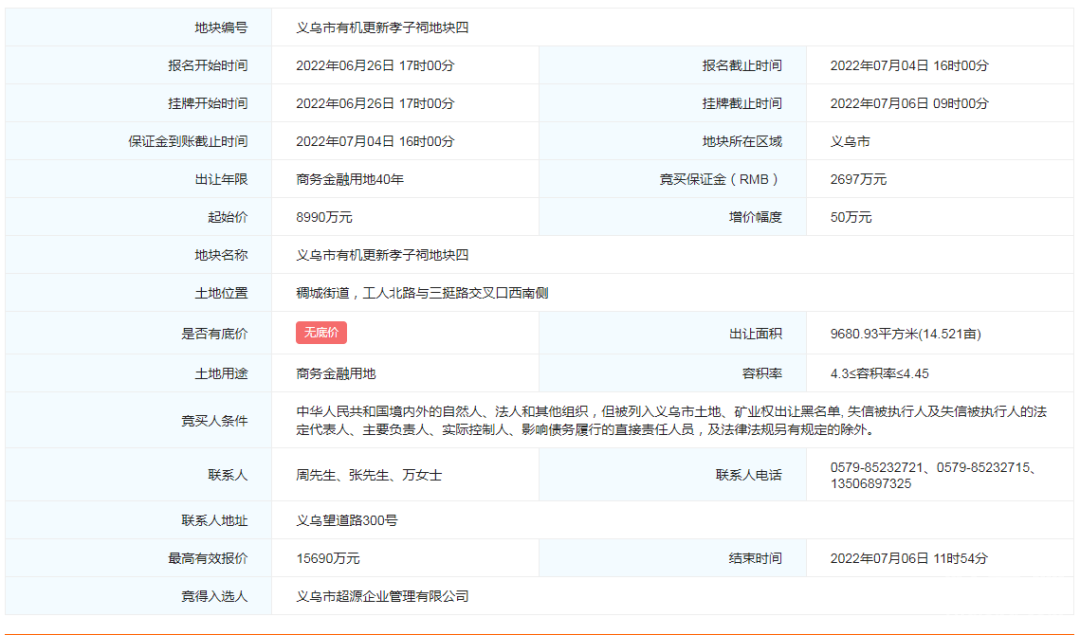Click the 15690万元 highest bid value
The height and width of the screenshot is (635, 1080).
pyautogui.click(x=328, y=559)
